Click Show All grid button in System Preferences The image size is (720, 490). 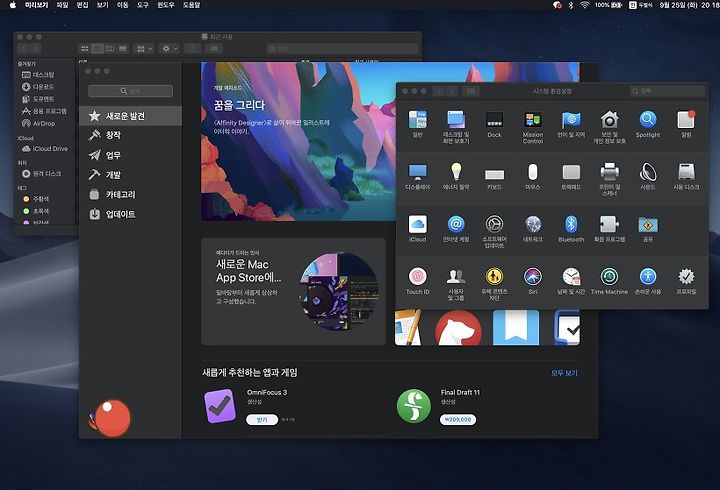click(471, 91)
